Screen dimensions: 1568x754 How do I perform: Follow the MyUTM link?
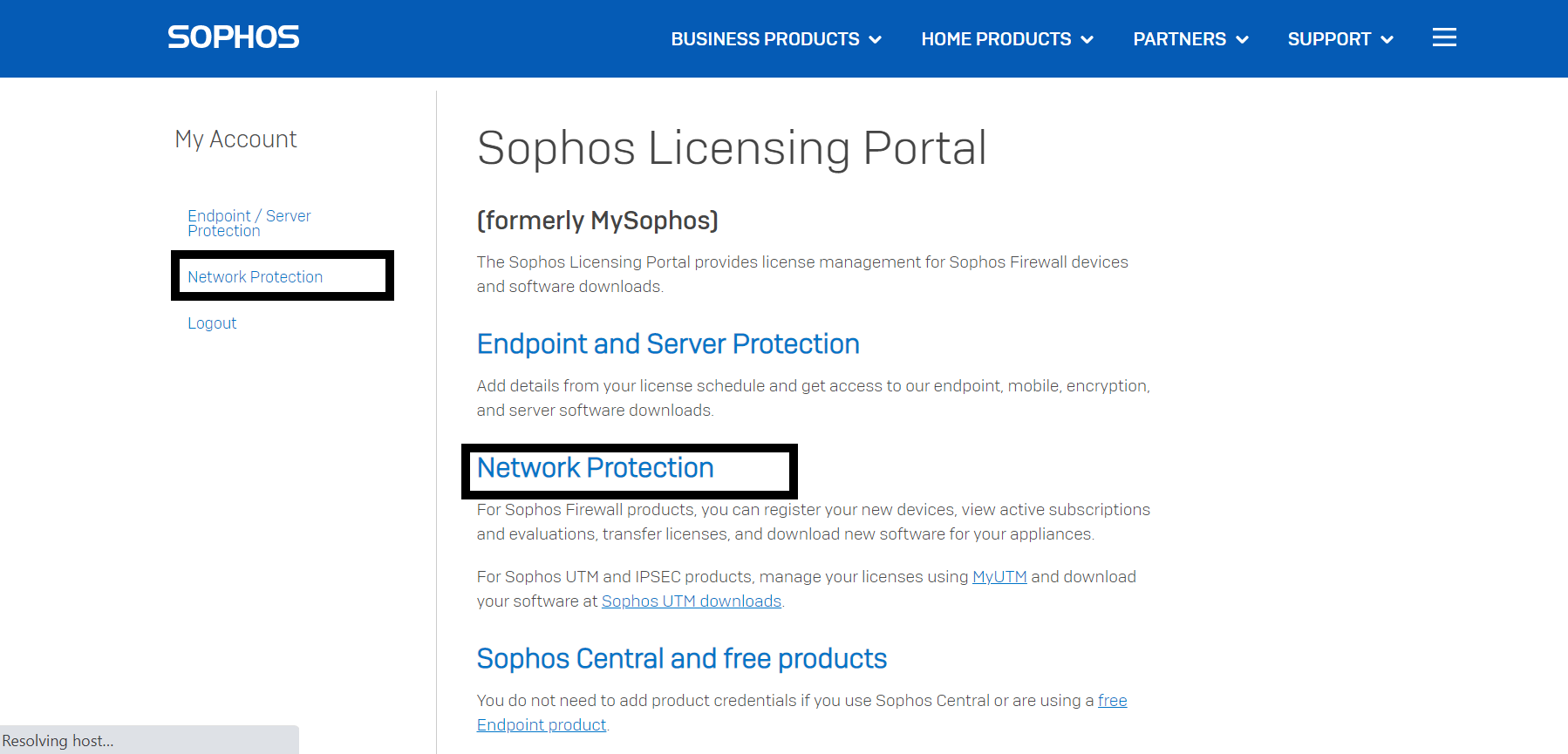pos(999,577)
